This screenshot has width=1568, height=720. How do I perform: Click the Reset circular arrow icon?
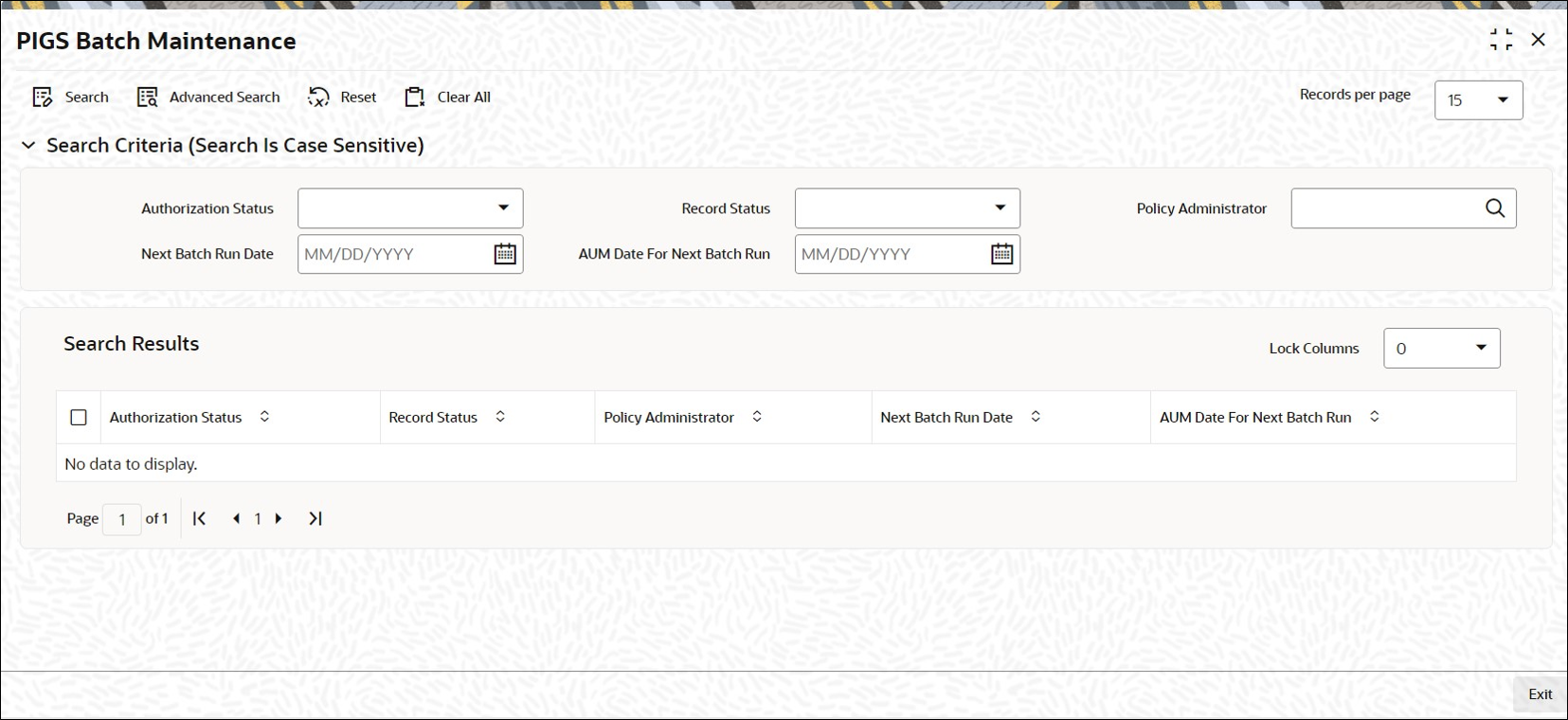(318, 97)
